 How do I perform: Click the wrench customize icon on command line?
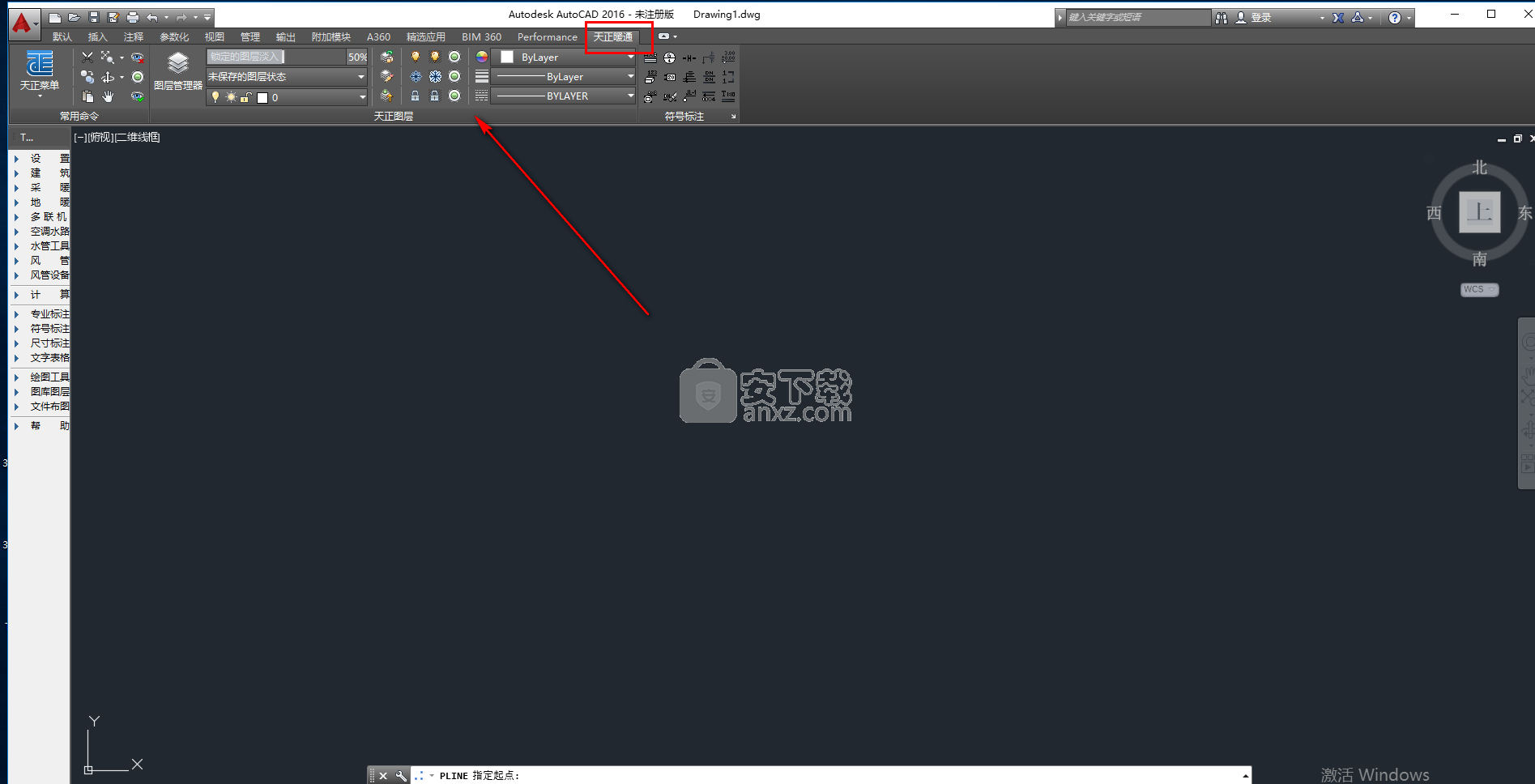point(401,776)
